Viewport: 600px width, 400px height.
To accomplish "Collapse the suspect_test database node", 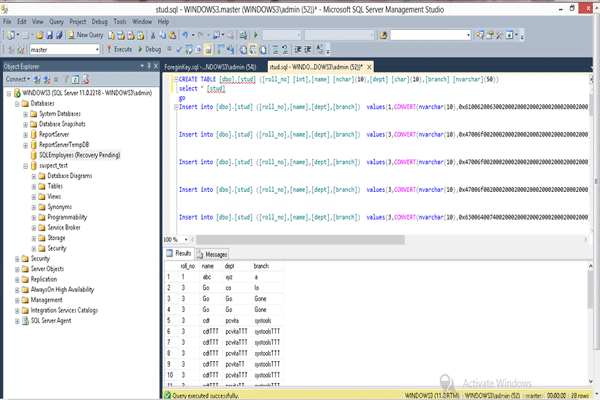I will point(25,165).
